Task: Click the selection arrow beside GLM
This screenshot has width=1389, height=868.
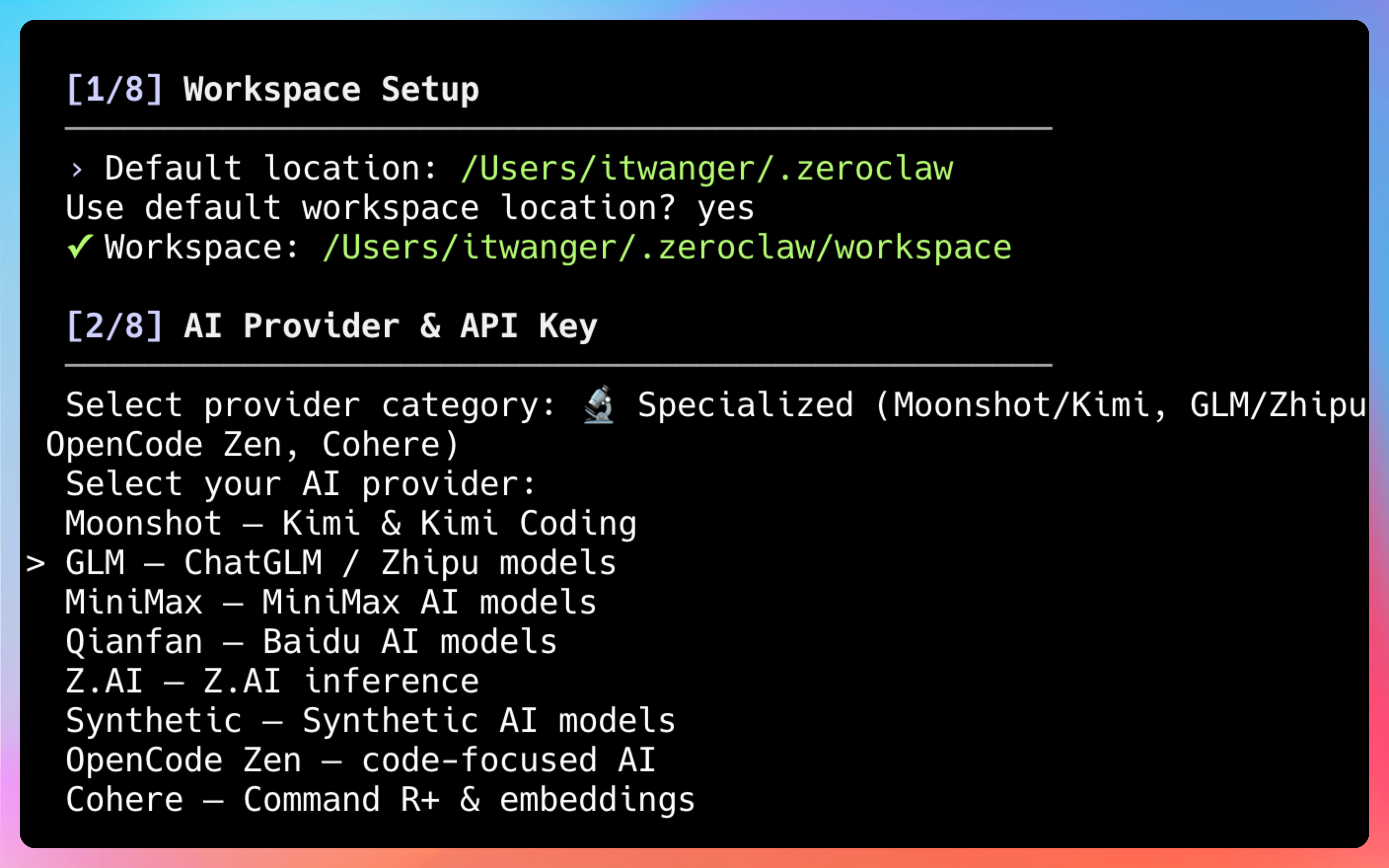Action: coord(36,564)
